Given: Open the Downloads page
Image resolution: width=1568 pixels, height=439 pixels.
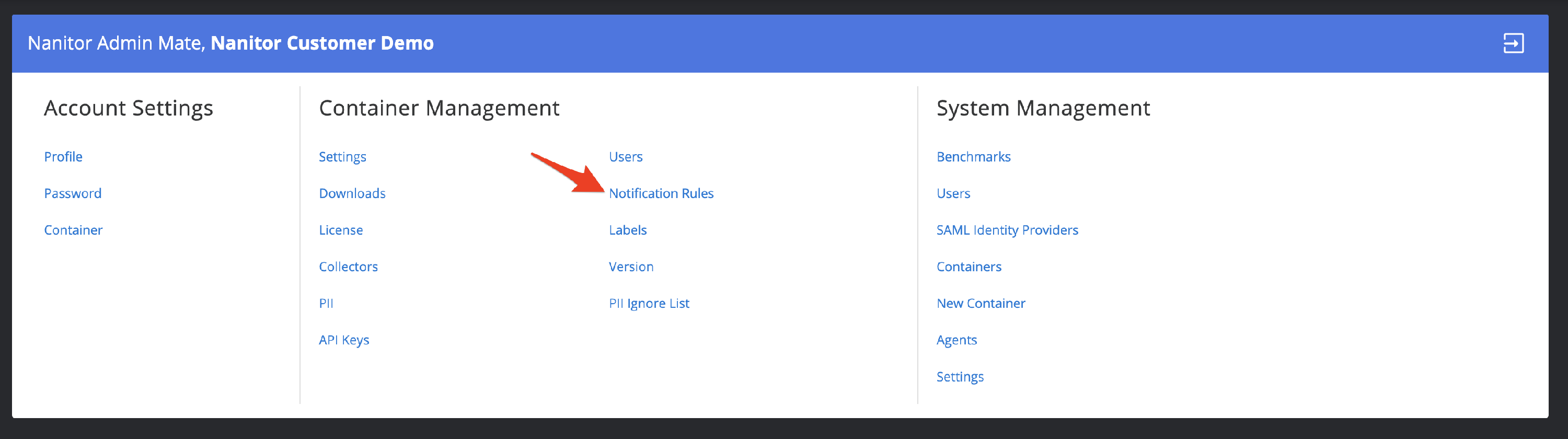Looking at the screenshot, I should coord(352,193).
